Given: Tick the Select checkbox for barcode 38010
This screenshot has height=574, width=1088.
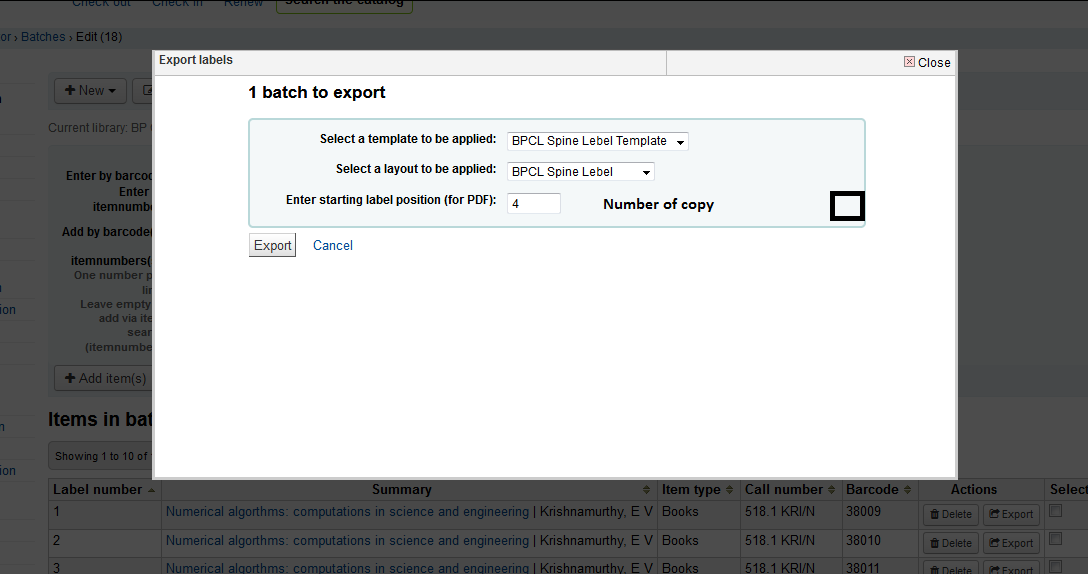Looking at the screenshot, I should point(1055,540).
